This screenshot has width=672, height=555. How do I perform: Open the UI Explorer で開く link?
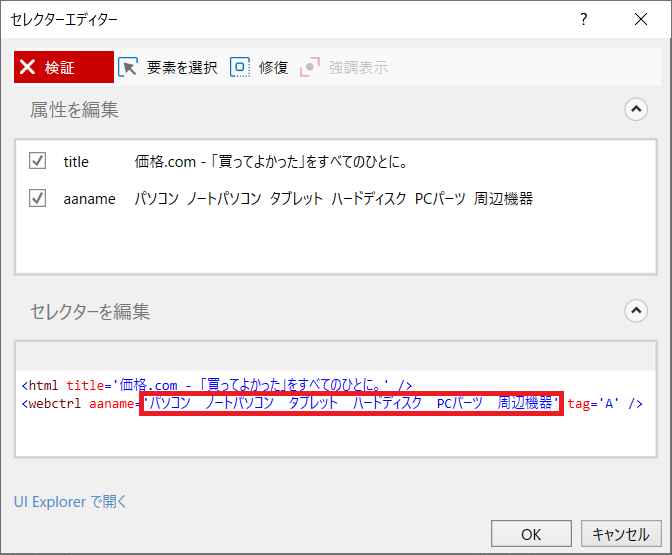coord(70,501)
